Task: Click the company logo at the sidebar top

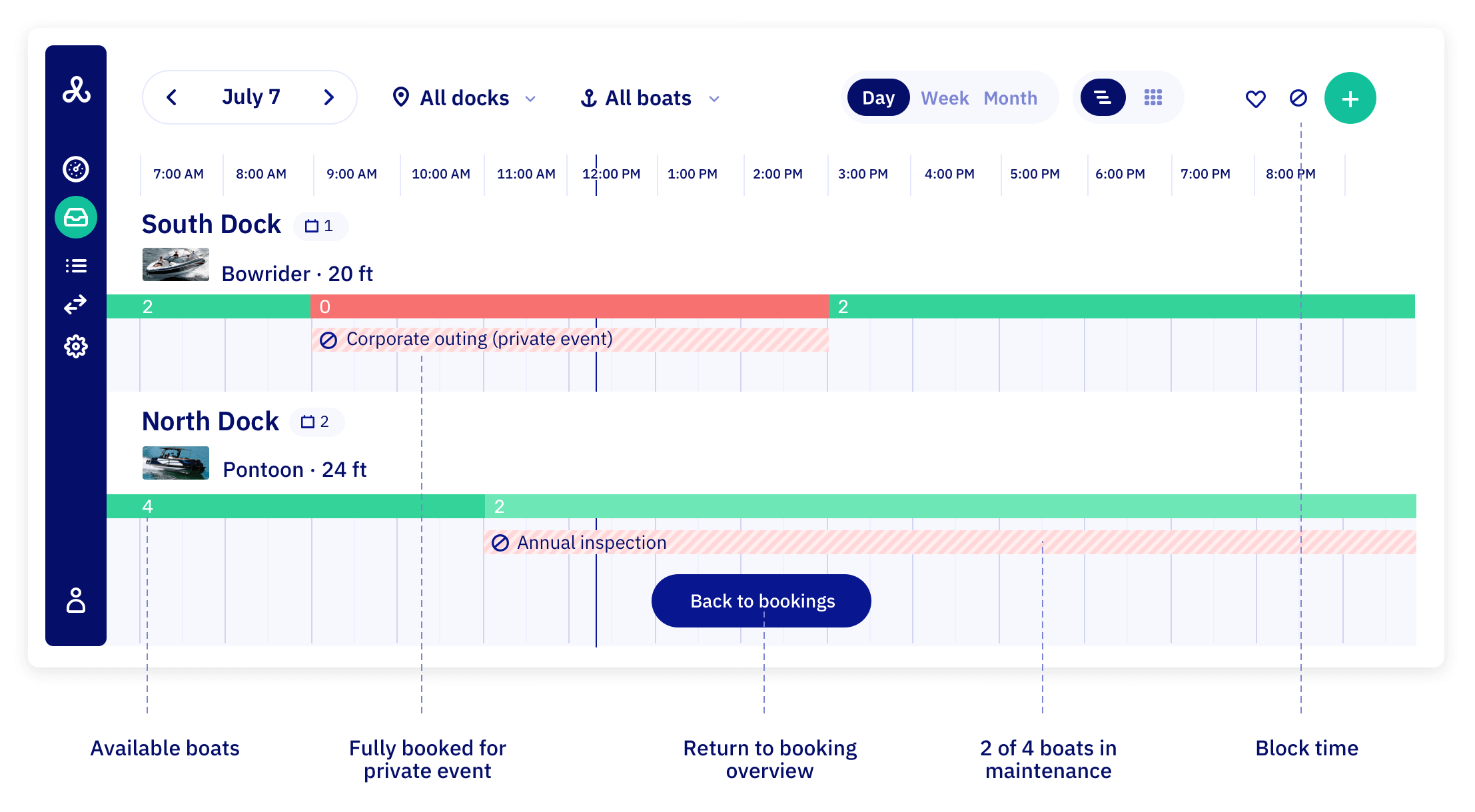Action: (75, 89)
